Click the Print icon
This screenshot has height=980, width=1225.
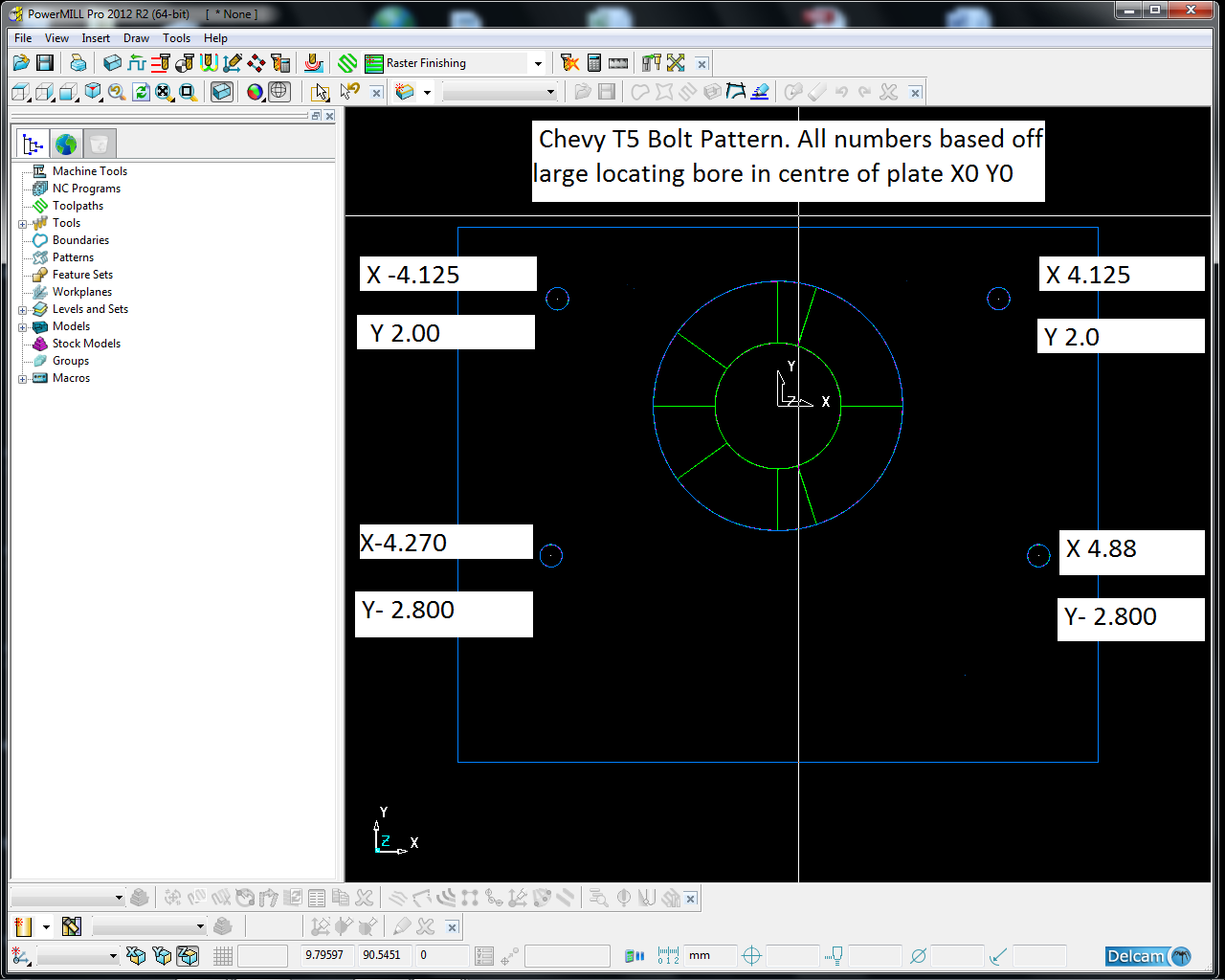pos(78,63)
